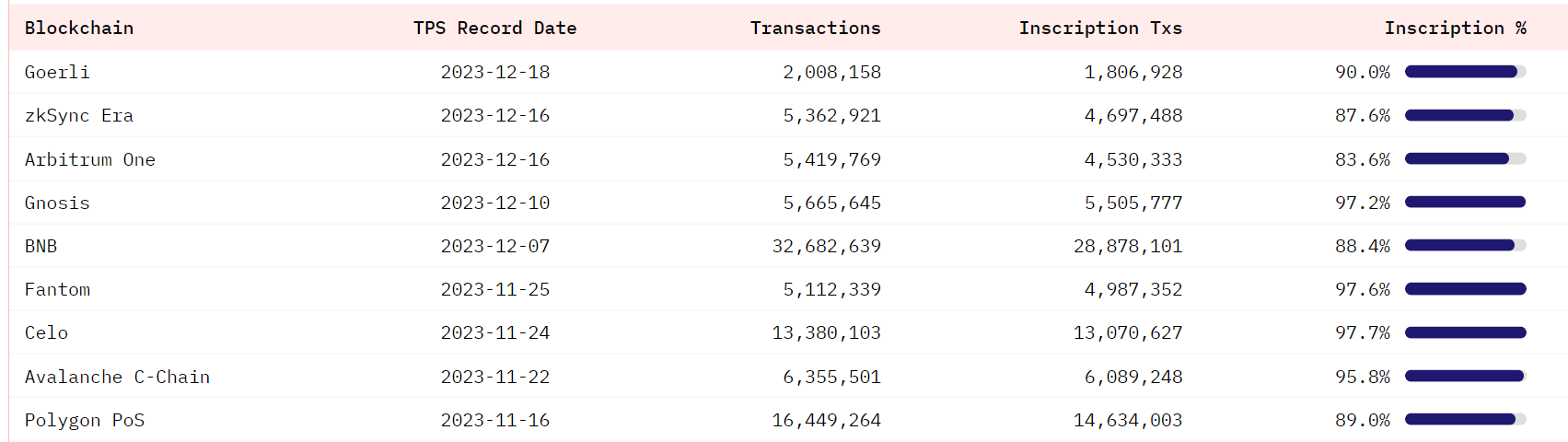Image resolution: width=1568 pixels, height=442 pixels.
Task: Select the Avalanche C-Chain row name
Action: (x=118, y=377)
